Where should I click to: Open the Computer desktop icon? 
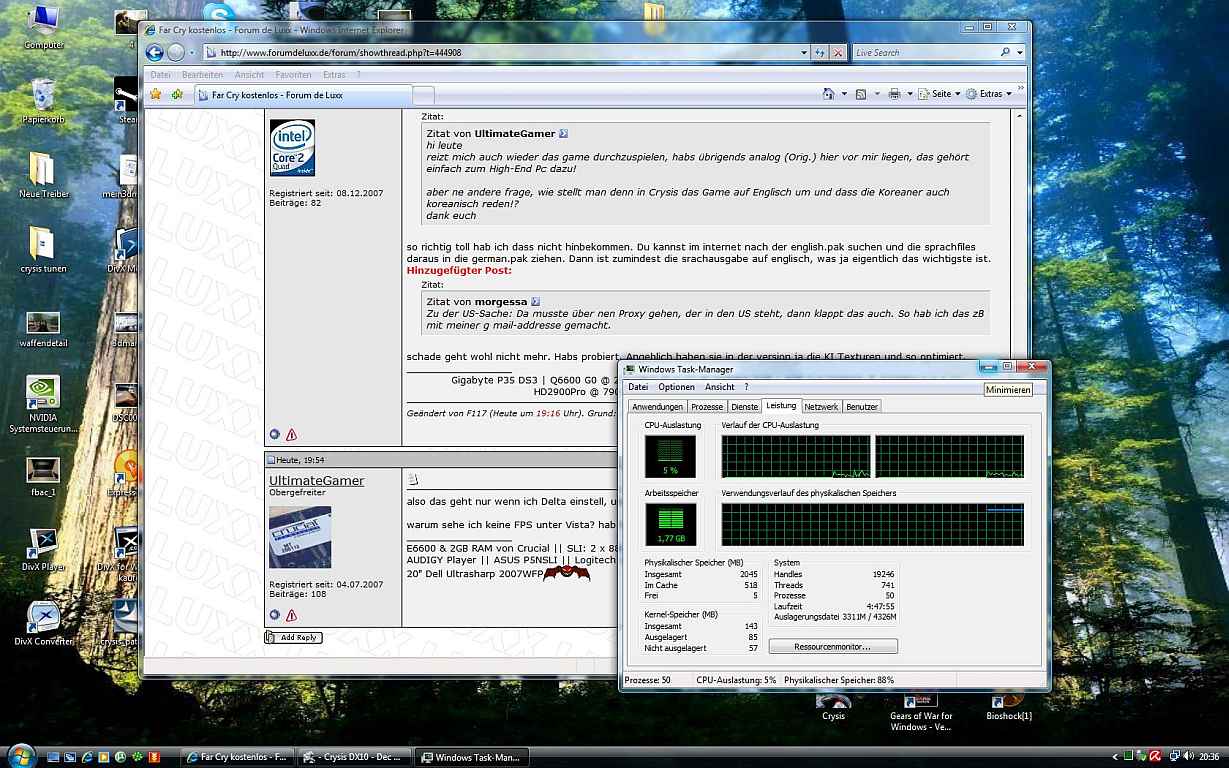tap(44, 28)
